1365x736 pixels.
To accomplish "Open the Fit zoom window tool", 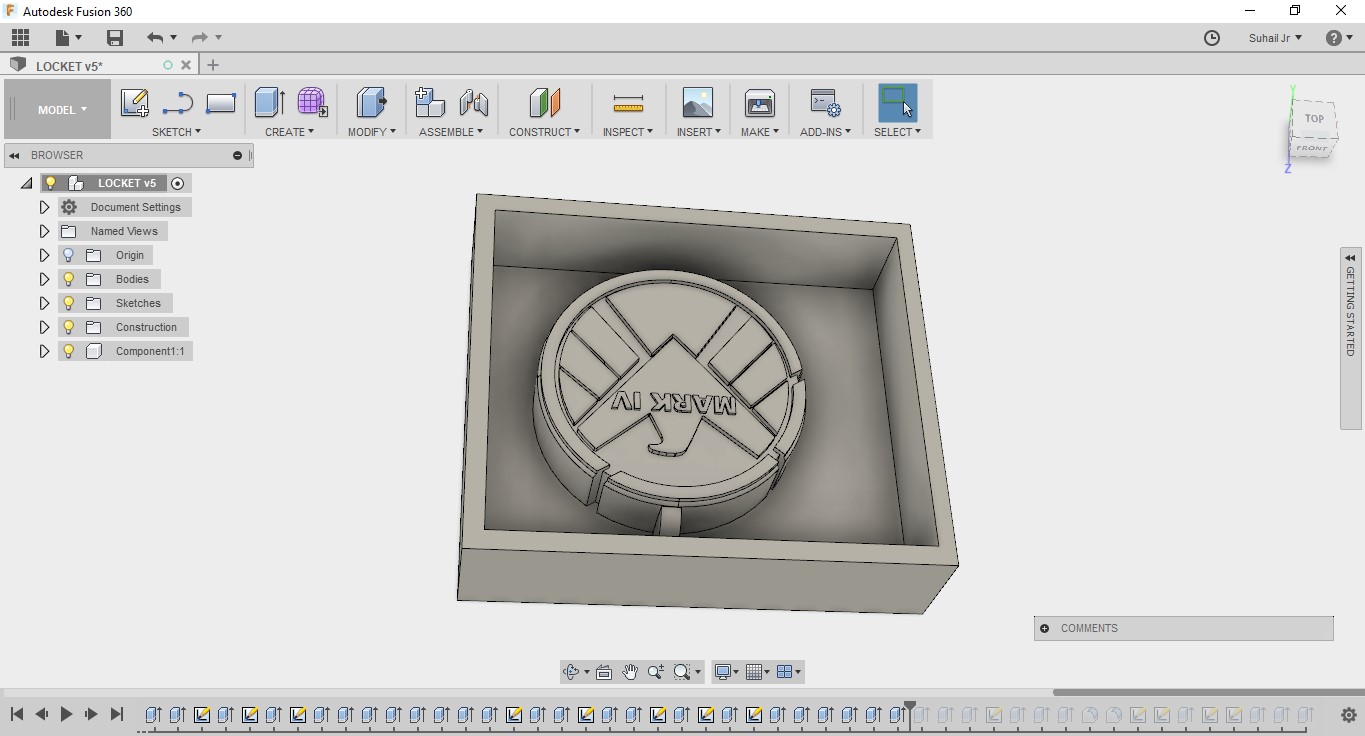I will click(x=683, y=672).
